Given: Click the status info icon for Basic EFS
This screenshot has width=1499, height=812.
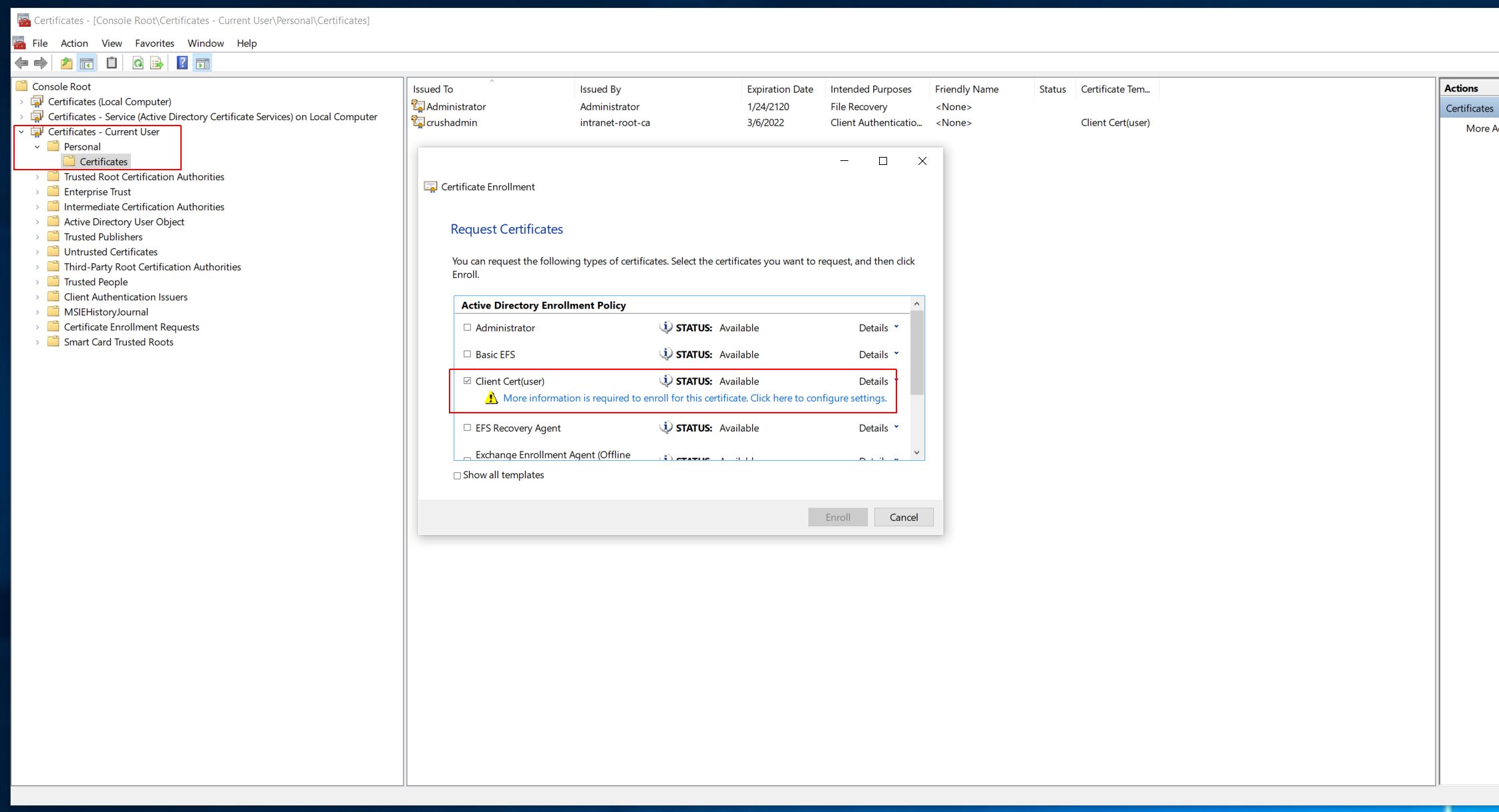Looking at the screenshot, I should [665, 354].
